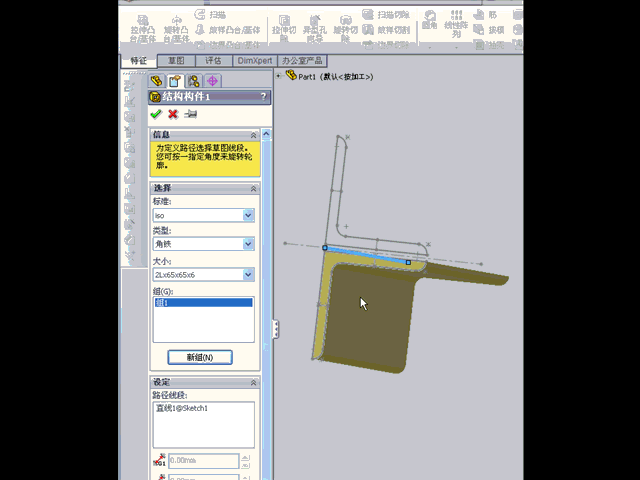Viewport: 640px width, 480px height.
Task: Click the 新组(N) button
Action: tap(200, 357)
